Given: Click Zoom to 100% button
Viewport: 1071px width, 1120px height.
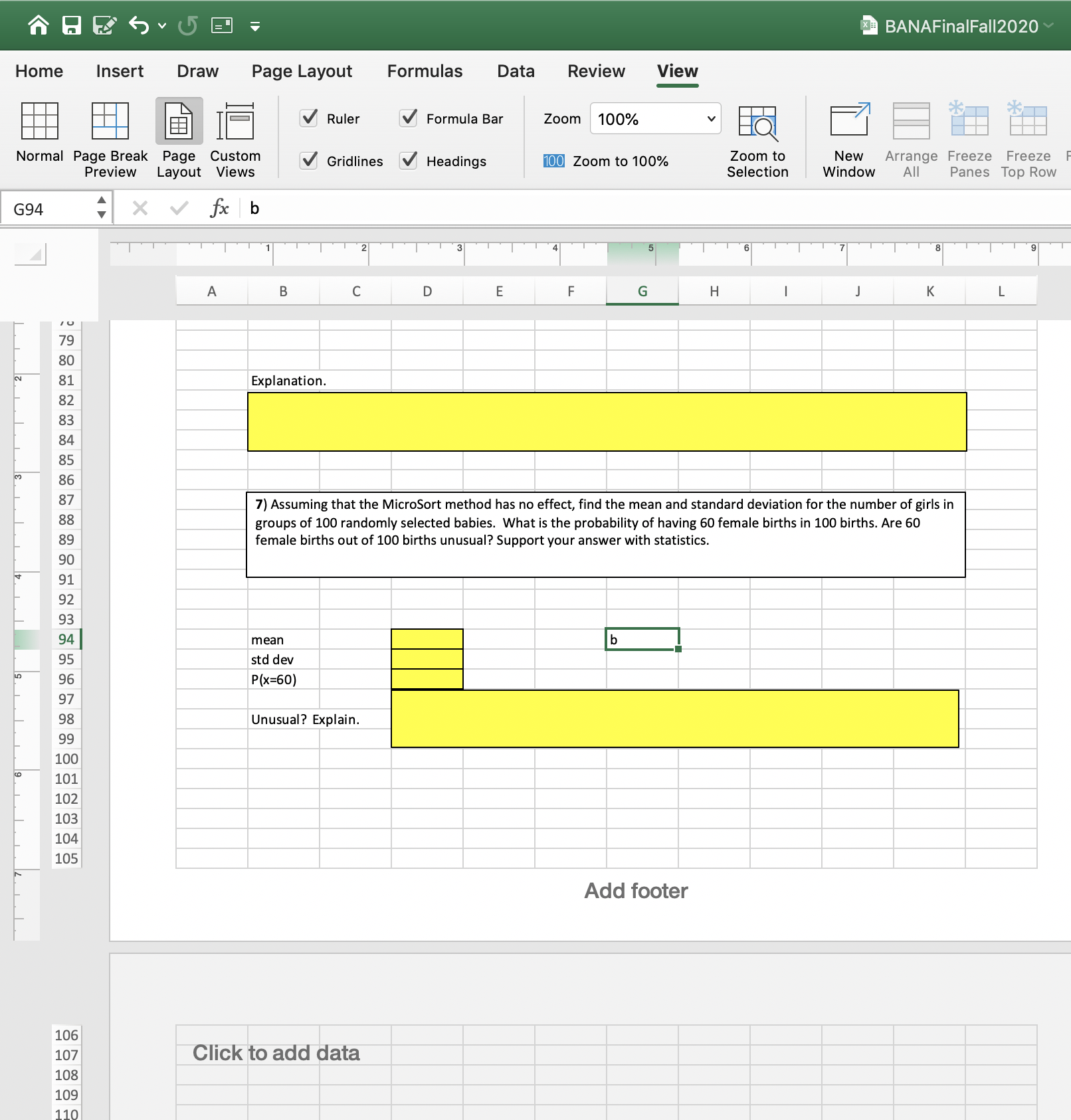Looking at the screenshot, I should pyautogui.click(x=607, y=161).
